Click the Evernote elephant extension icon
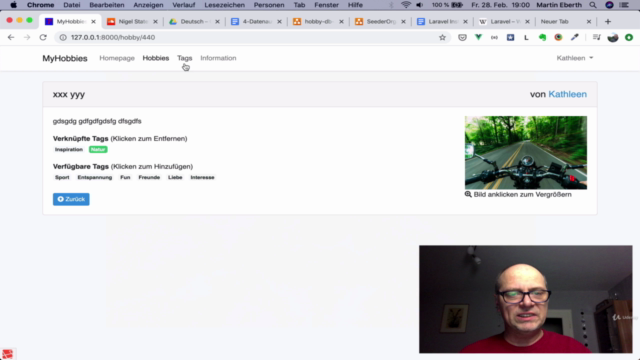 click(542, 38)
